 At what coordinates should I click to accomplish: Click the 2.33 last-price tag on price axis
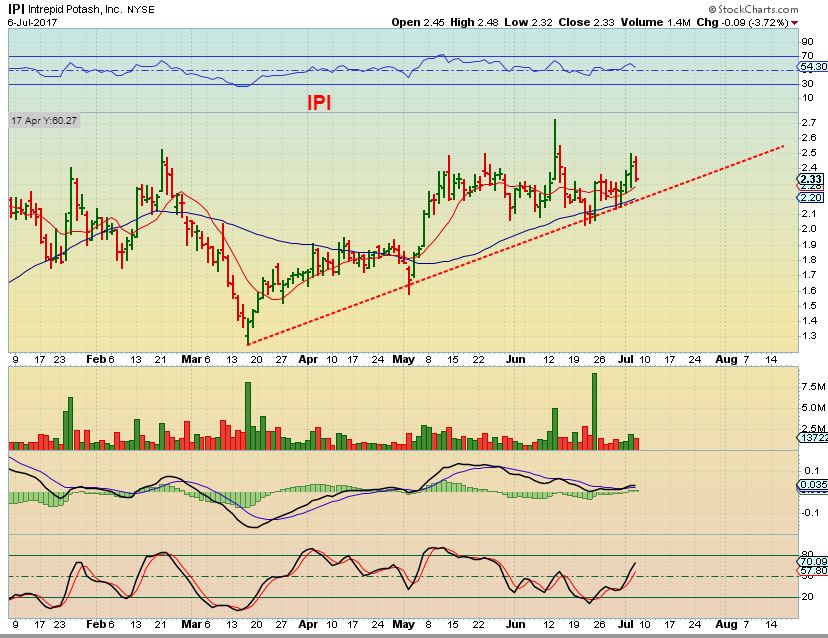(811, 179)
